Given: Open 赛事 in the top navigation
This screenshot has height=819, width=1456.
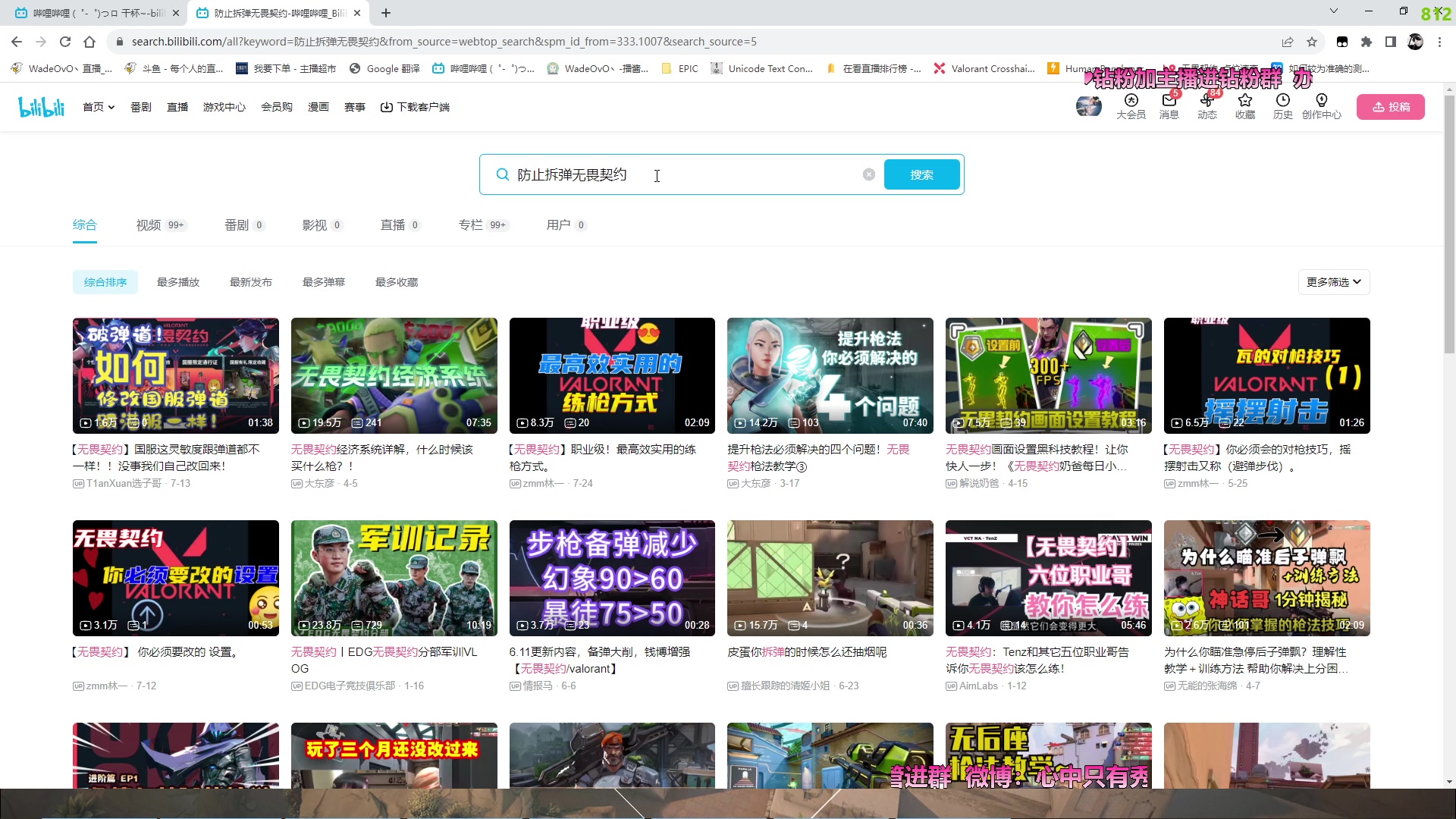Looking at the screenshot, I should 355,107.
